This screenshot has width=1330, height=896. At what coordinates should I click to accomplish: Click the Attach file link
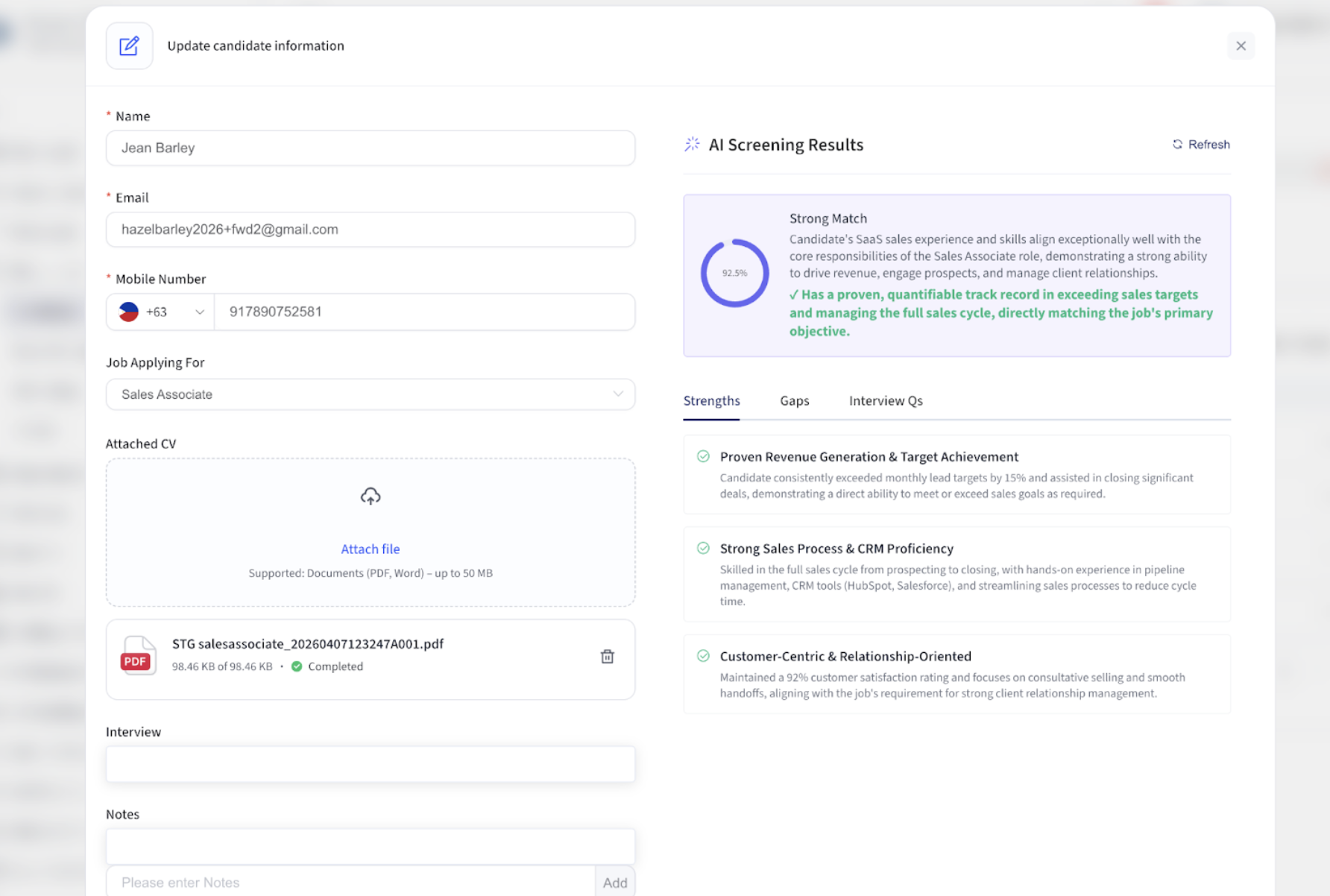click(x=371, y=549)
